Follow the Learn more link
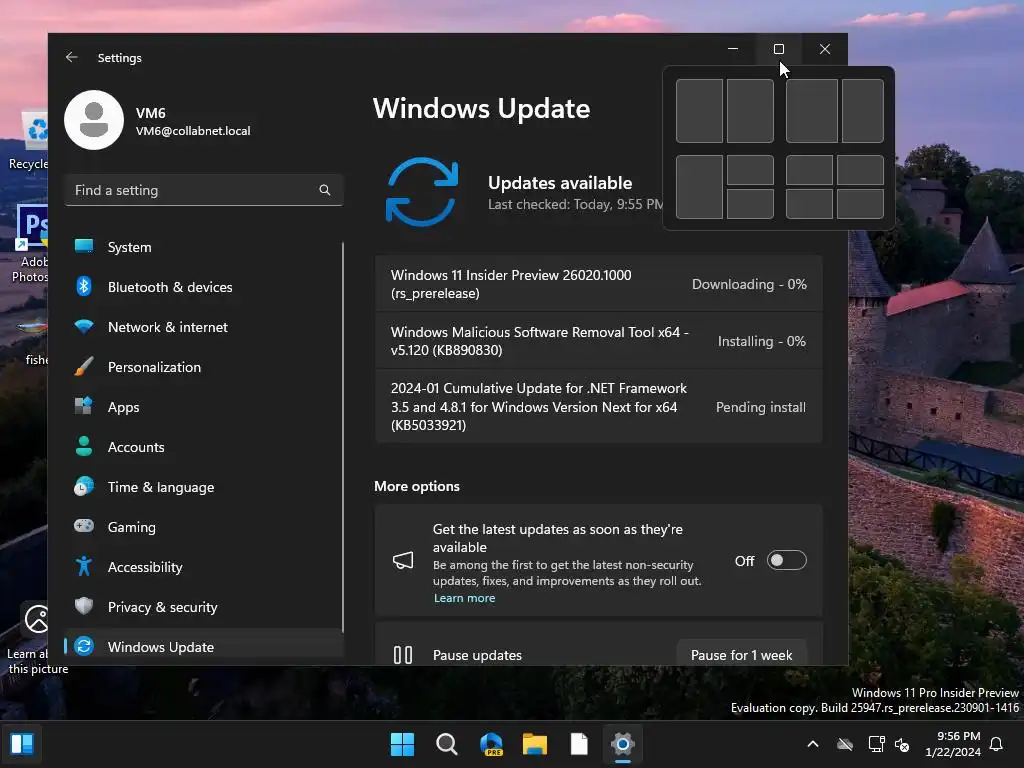The height and width of the screenshot is (768, 1024). (x=464, y=598)
